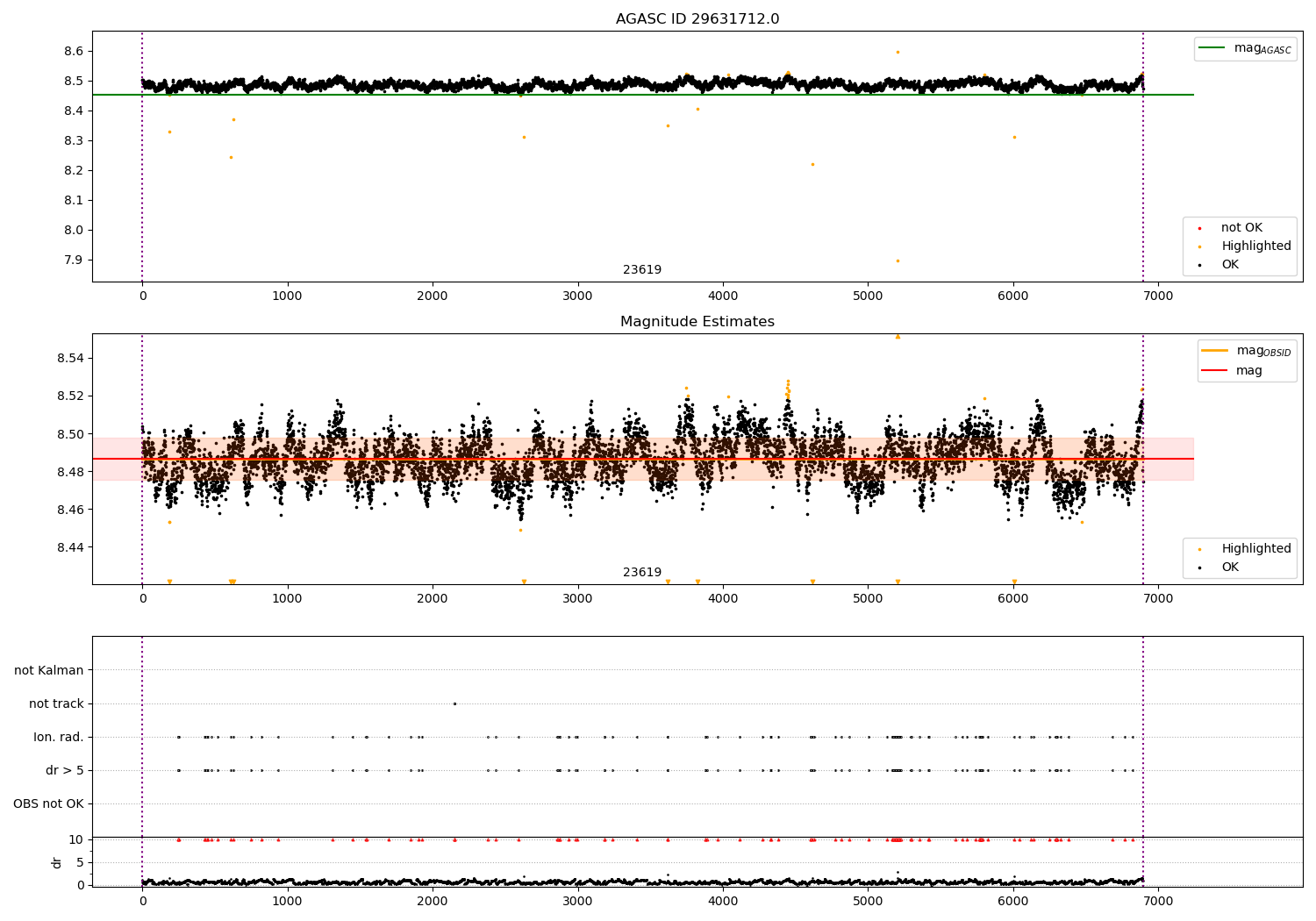Click the red mag legend line sample
Image resolution: width=1316 pixels, height=921 pixels.
point(1215,371)
